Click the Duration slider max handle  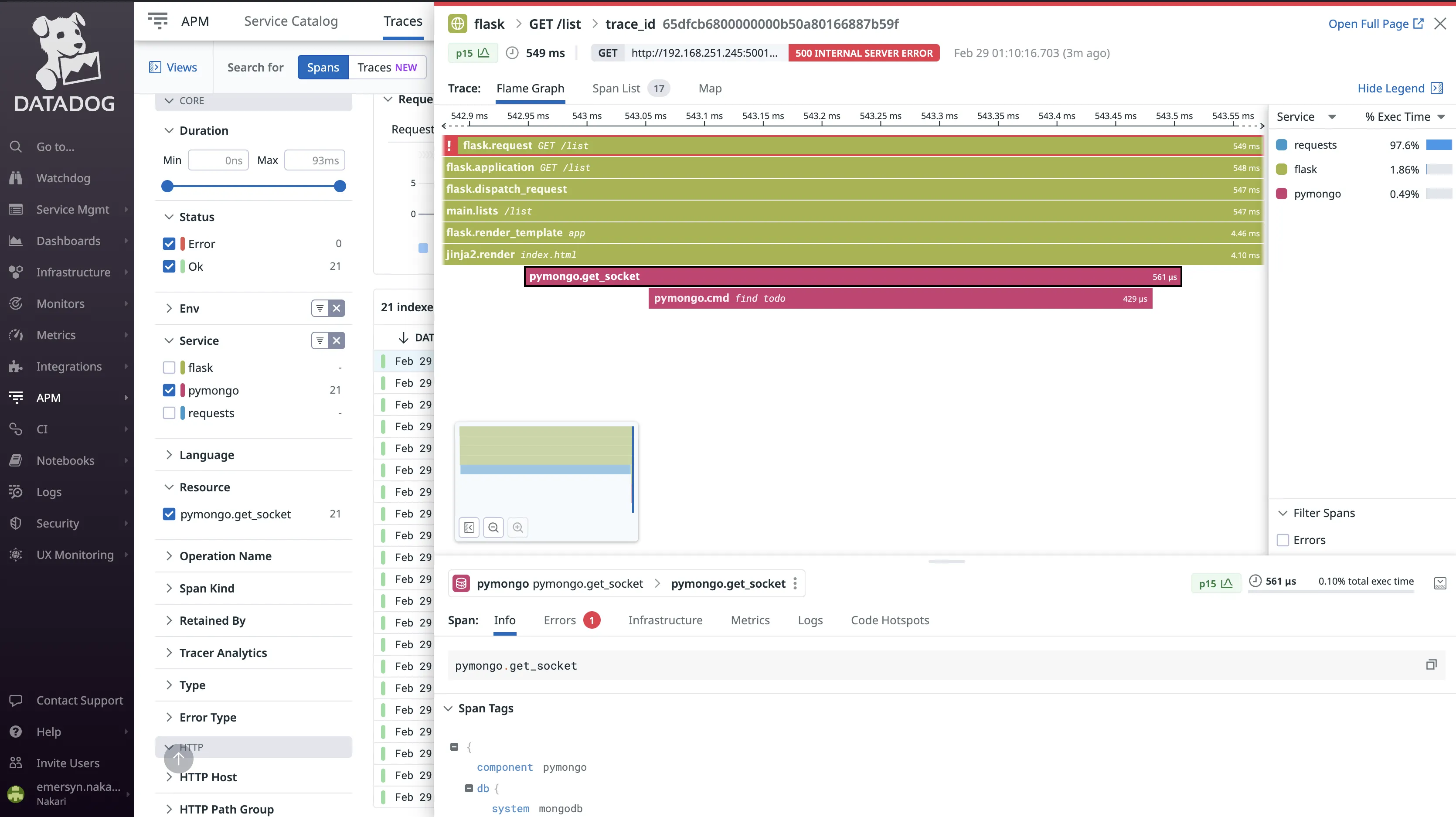coord(340,187)
